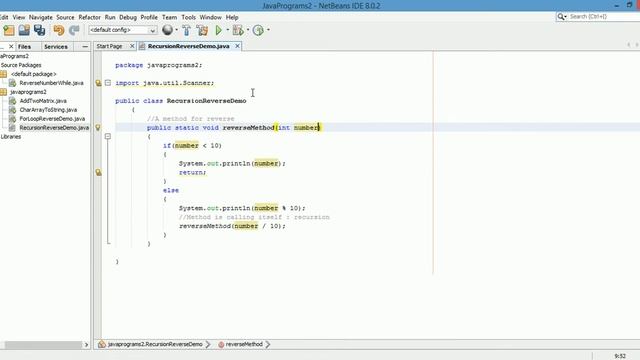Screen dimensions: 640x360
Task: Select CharArrayToString.java in tree
Action: coord(48,110)
